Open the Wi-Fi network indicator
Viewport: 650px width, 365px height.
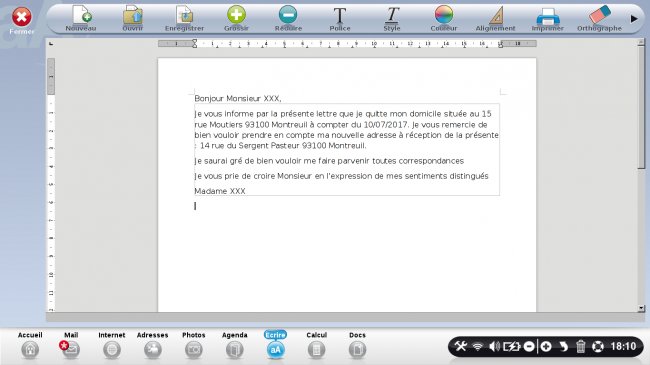478,346
